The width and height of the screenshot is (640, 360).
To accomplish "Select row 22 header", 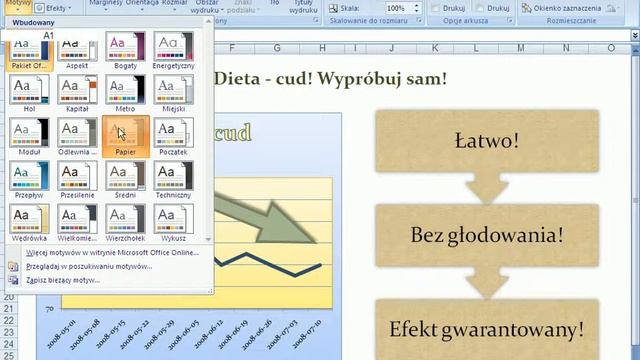I will [x=9, y=320].
